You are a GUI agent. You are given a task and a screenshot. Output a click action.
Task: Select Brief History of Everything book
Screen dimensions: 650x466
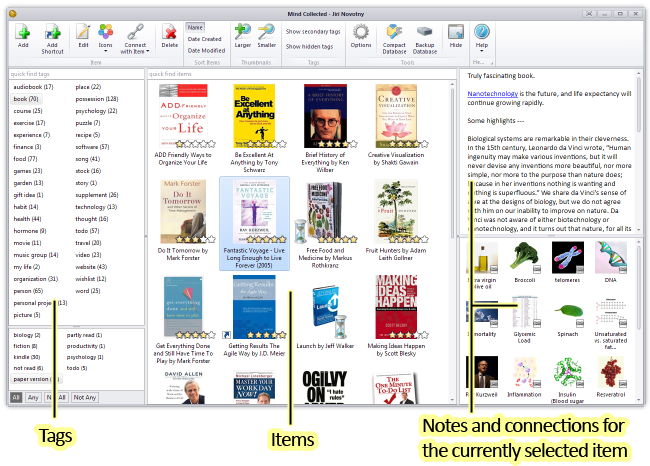point(325,116)
